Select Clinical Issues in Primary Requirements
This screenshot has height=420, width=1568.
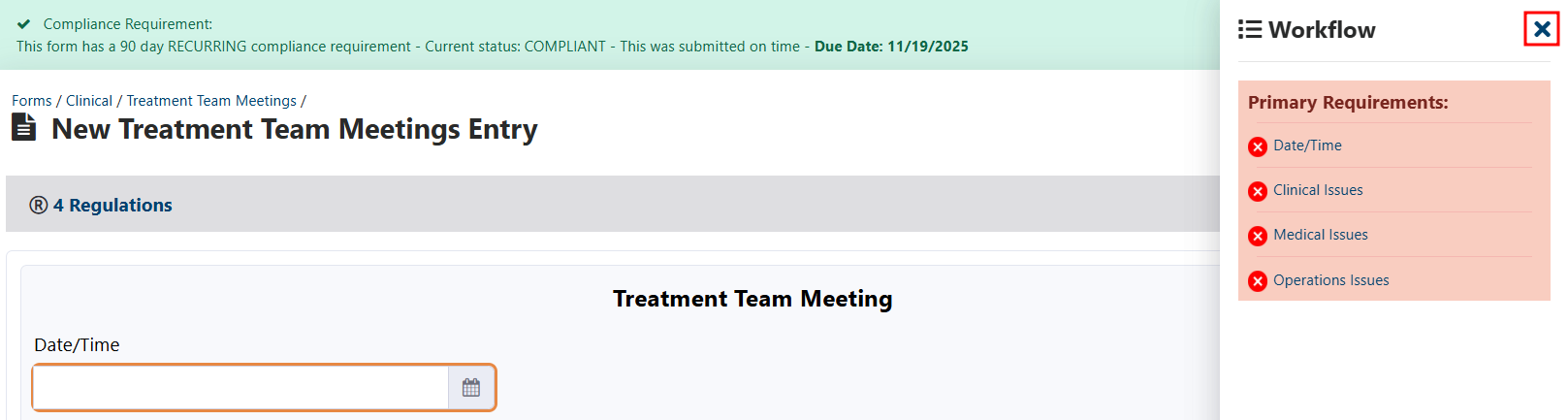coord(1318,190)
